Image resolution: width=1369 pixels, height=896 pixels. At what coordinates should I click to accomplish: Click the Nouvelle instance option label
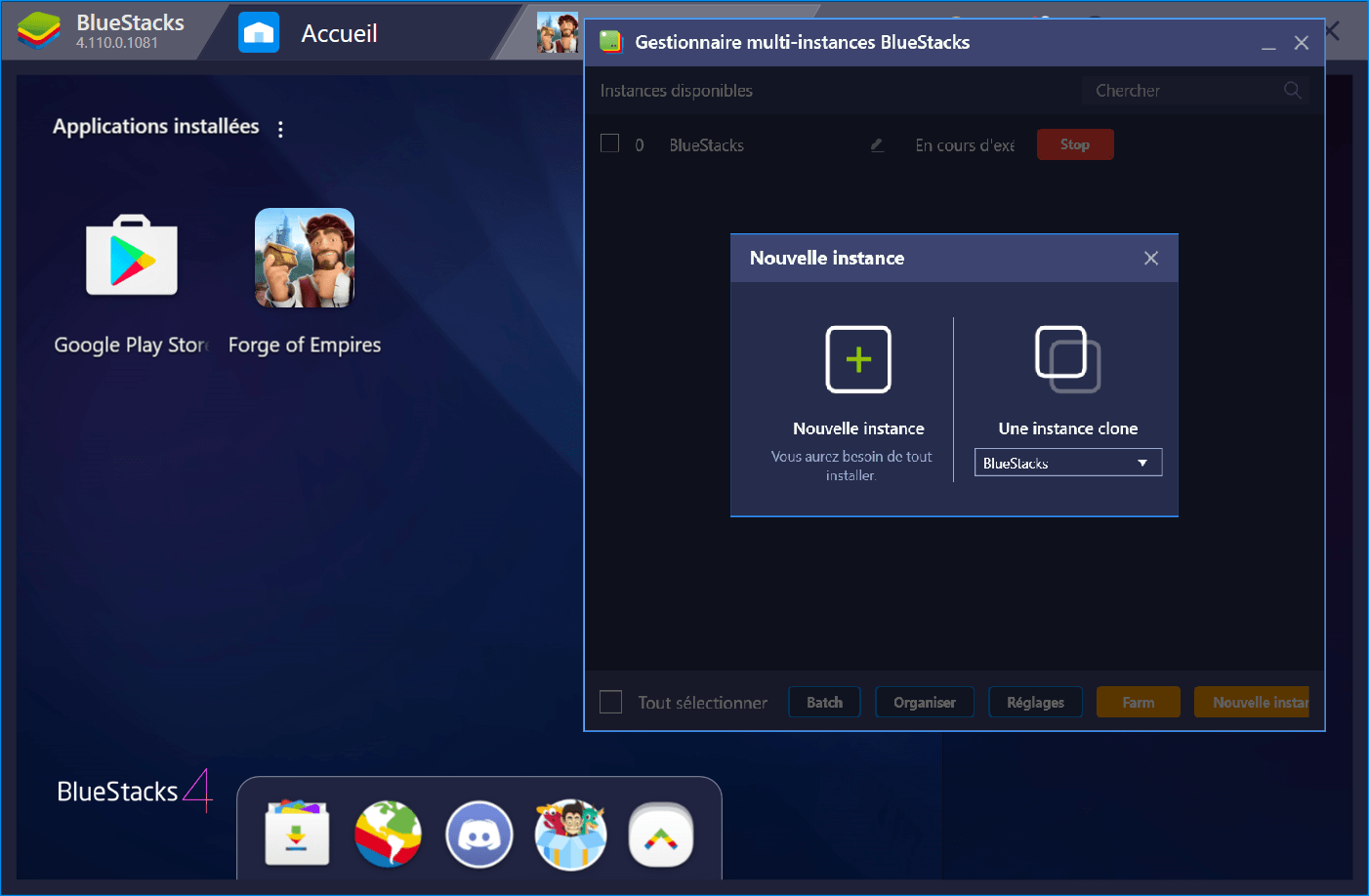858,428
